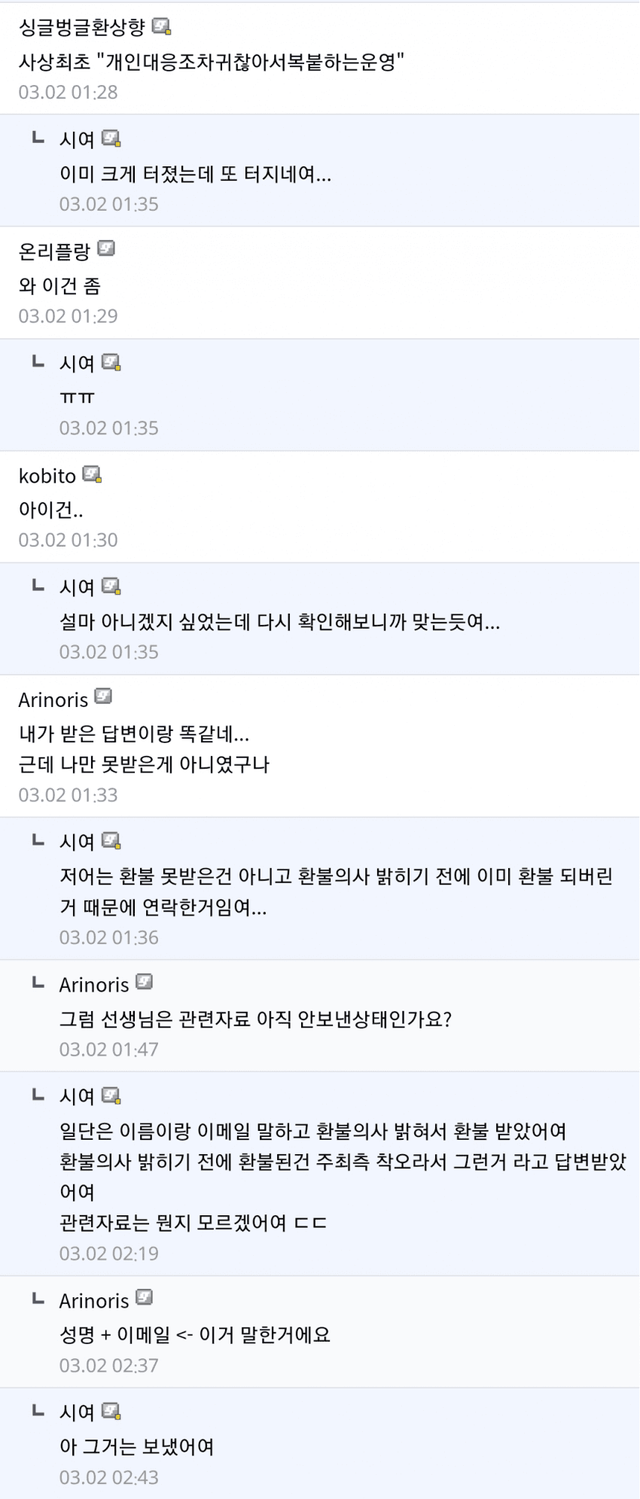This screenshot has width=640, height=1499.
Task: Open Arinoris nickname above "내가 받은 답변이랑"
Action: pos(54,698)
